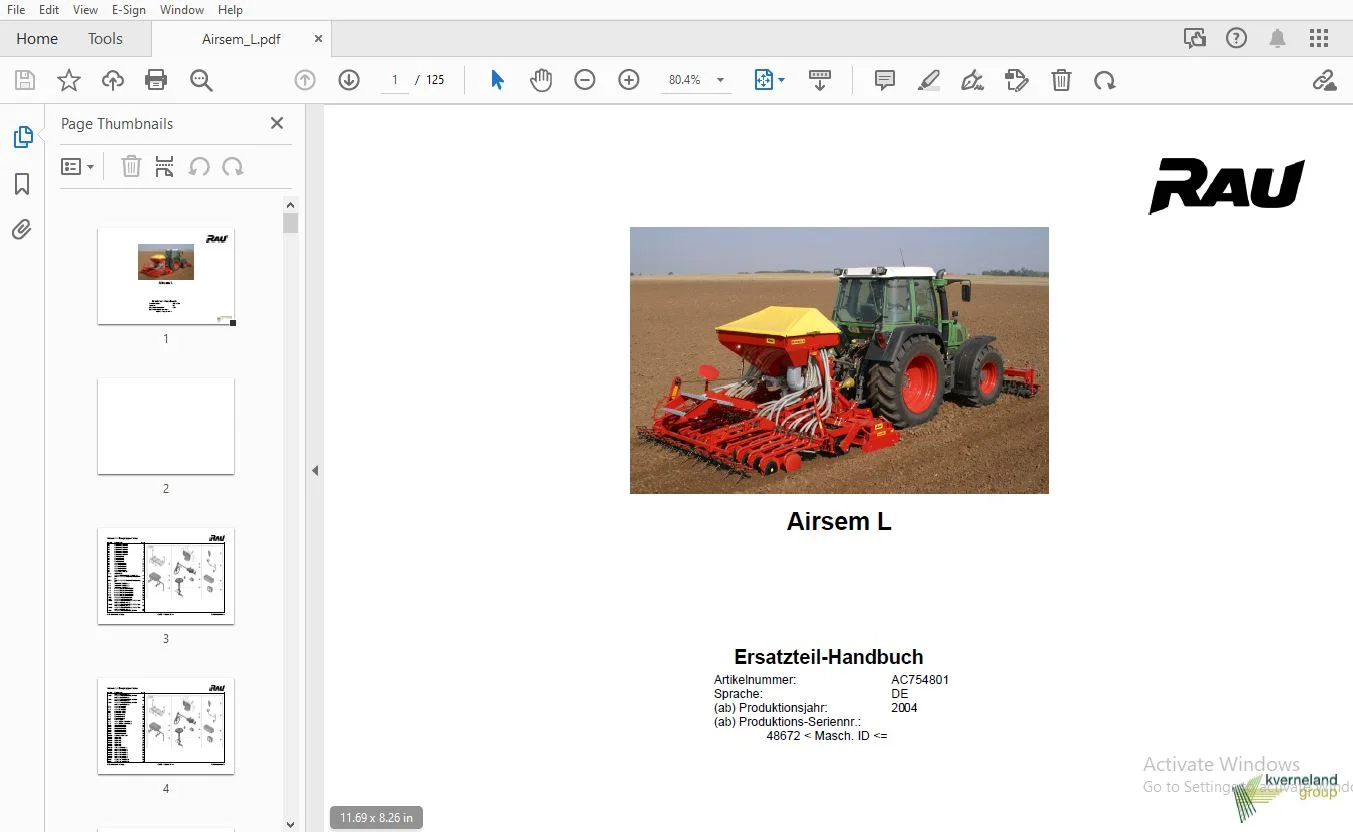The image size is (1353, 832).
Task: Open the Bookmarks panel icon
Action: [22, 184]
